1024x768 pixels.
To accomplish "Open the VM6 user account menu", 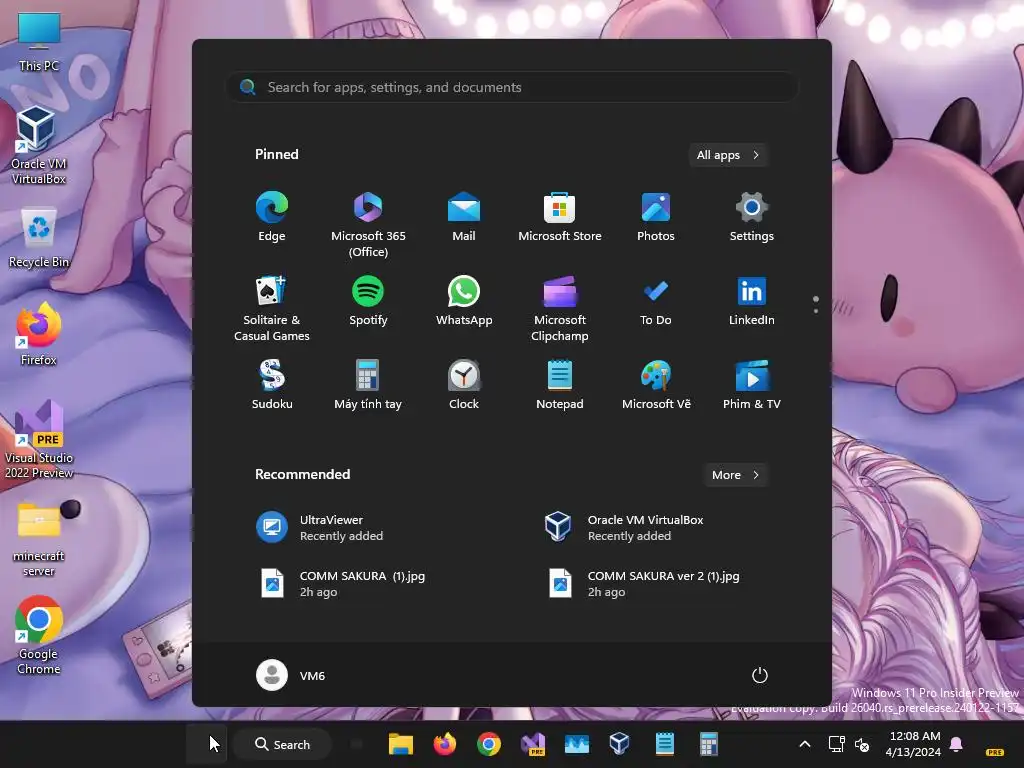I will tap(291, 675).
